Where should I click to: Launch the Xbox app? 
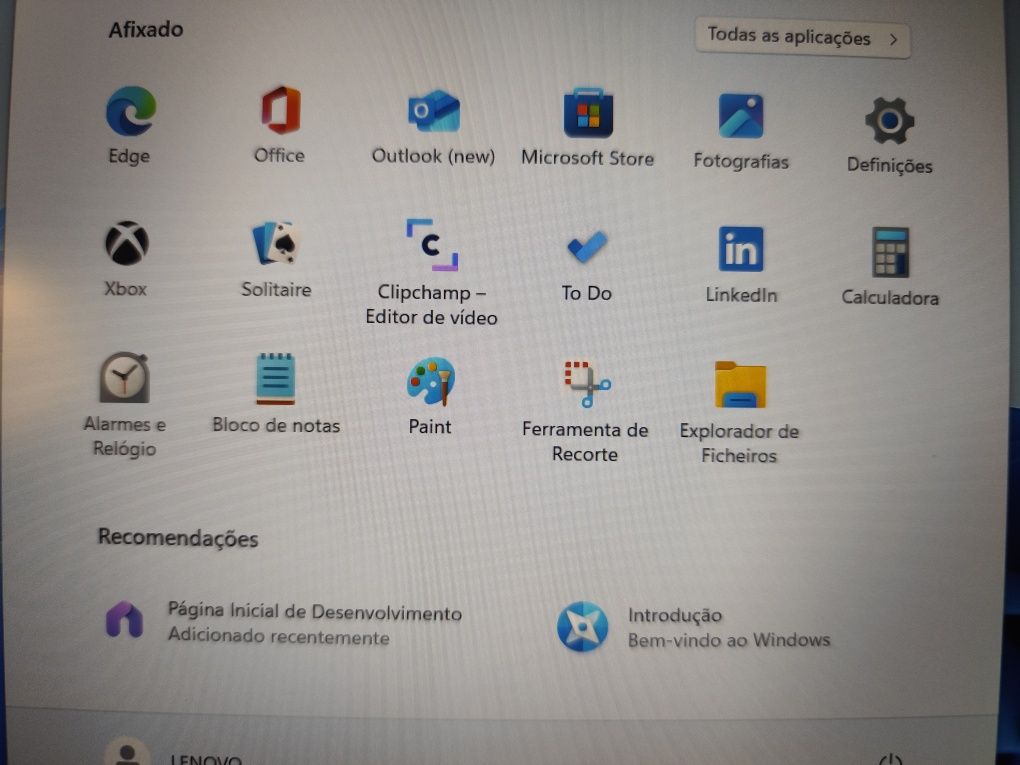pyautogui.click(x=127, y=243)
